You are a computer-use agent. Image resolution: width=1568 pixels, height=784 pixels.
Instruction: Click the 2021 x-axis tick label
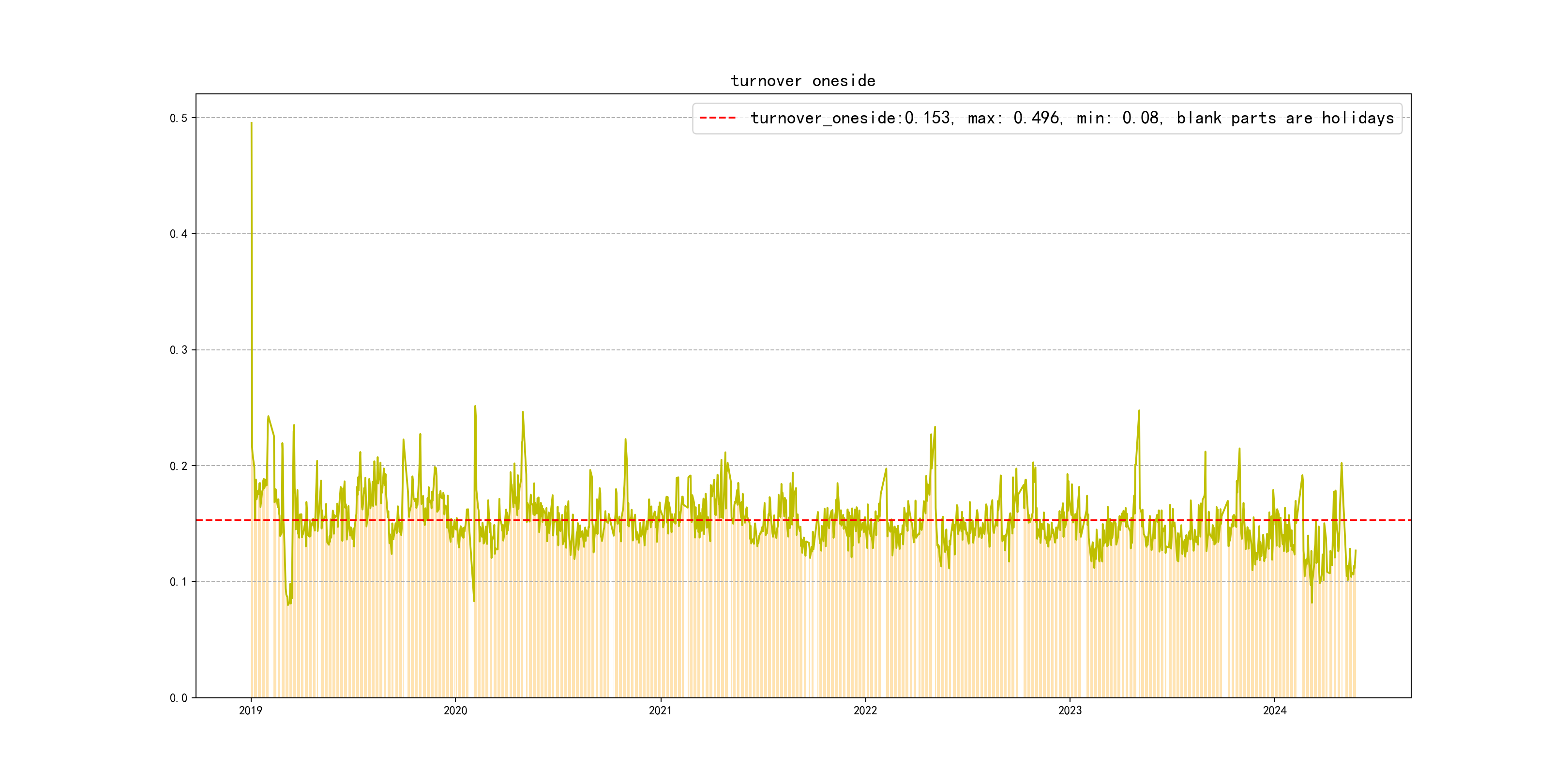tap(660, 710)
